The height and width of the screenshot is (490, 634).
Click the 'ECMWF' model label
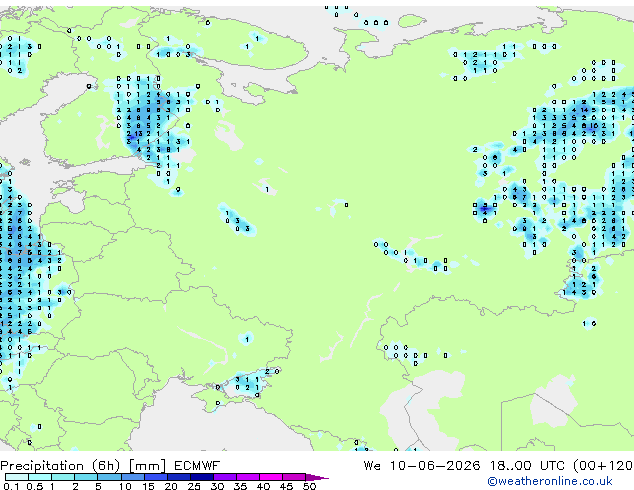(197, 466)
